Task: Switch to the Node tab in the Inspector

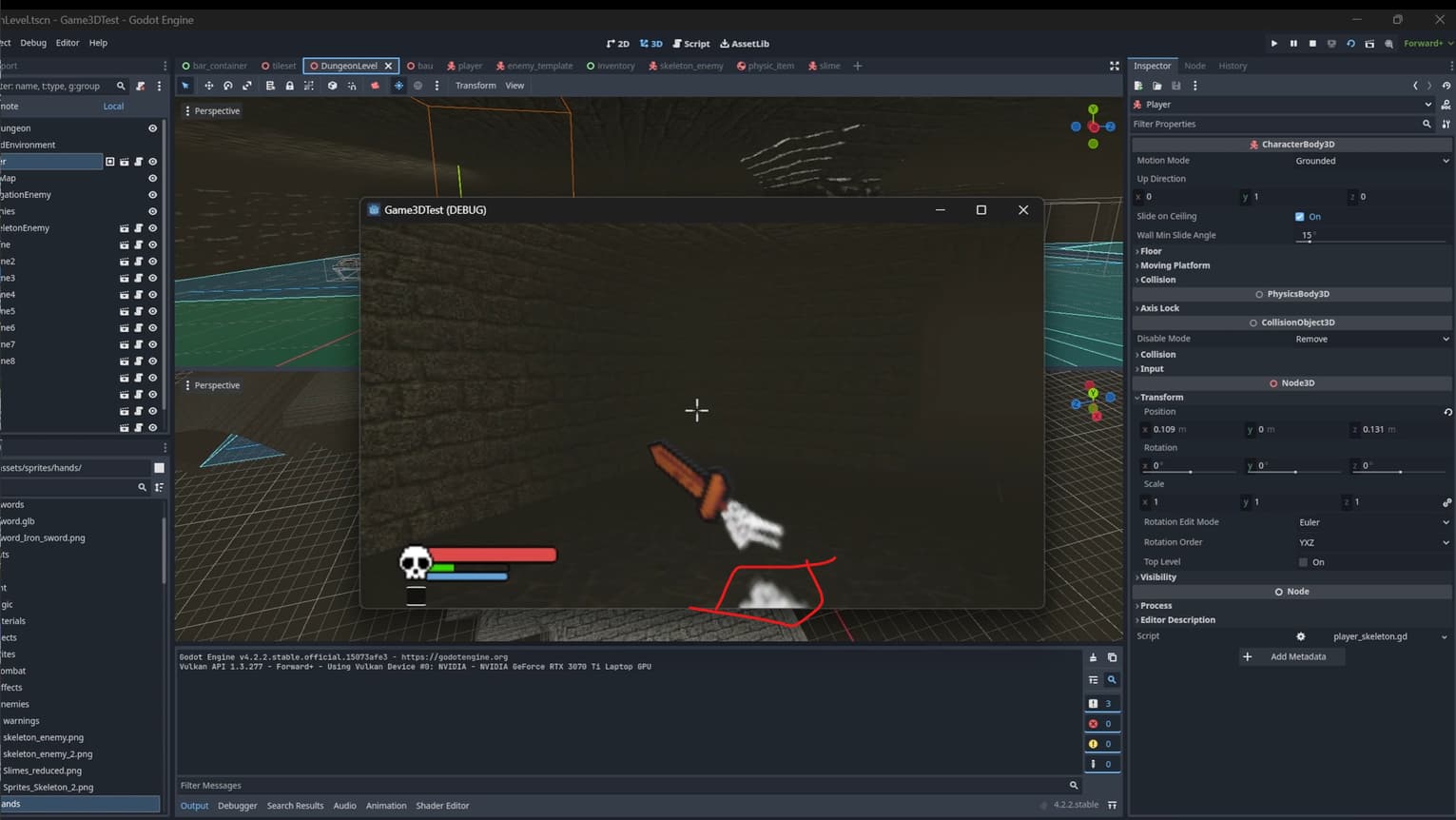Action: click(x=1194, y=66)
